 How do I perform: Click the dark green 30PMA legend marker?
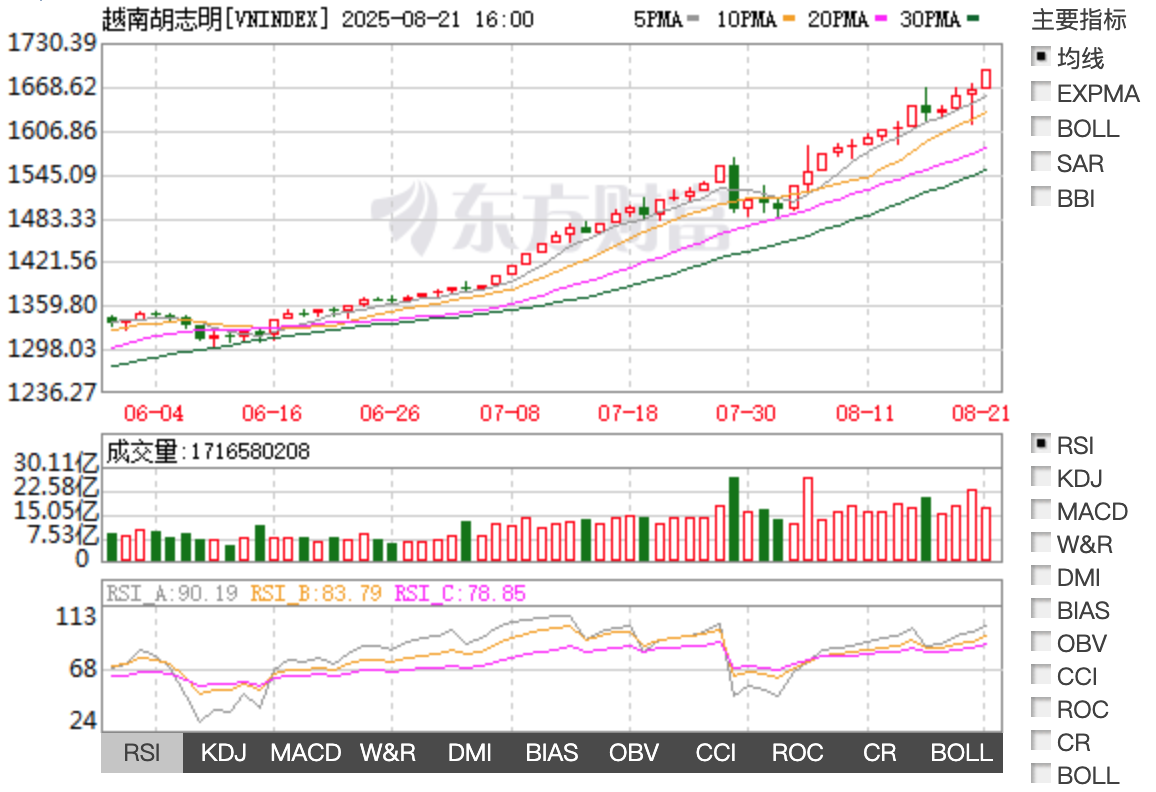pos(973,20)
